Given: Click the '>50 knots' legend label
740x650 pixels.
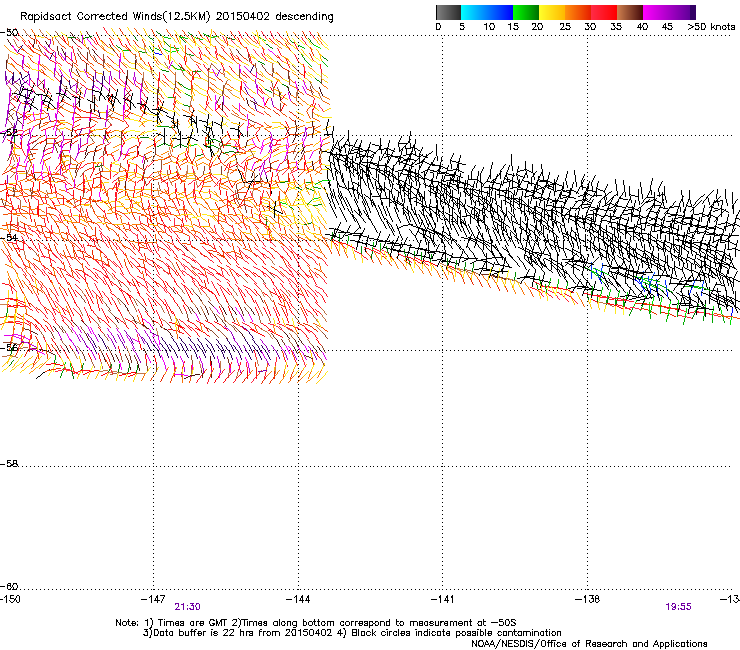Looking at the screenshot, I should [711, 27].
